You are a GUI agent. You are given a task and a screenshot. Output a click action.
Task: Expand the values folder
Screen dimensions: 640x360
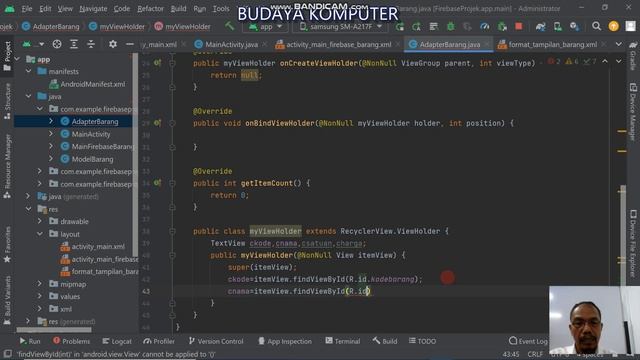tap(40, 296)
